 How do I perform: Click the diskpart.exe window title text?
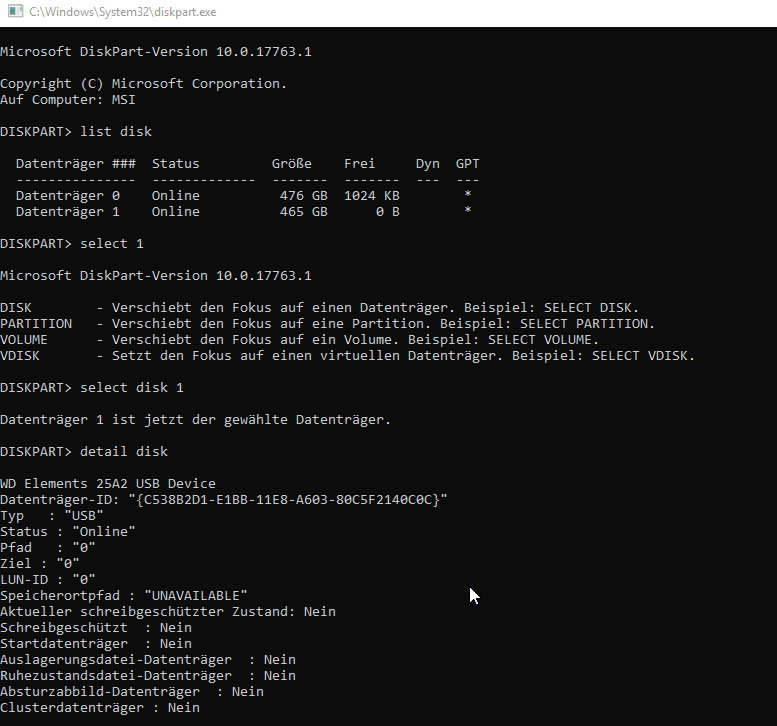click(122, 12)
